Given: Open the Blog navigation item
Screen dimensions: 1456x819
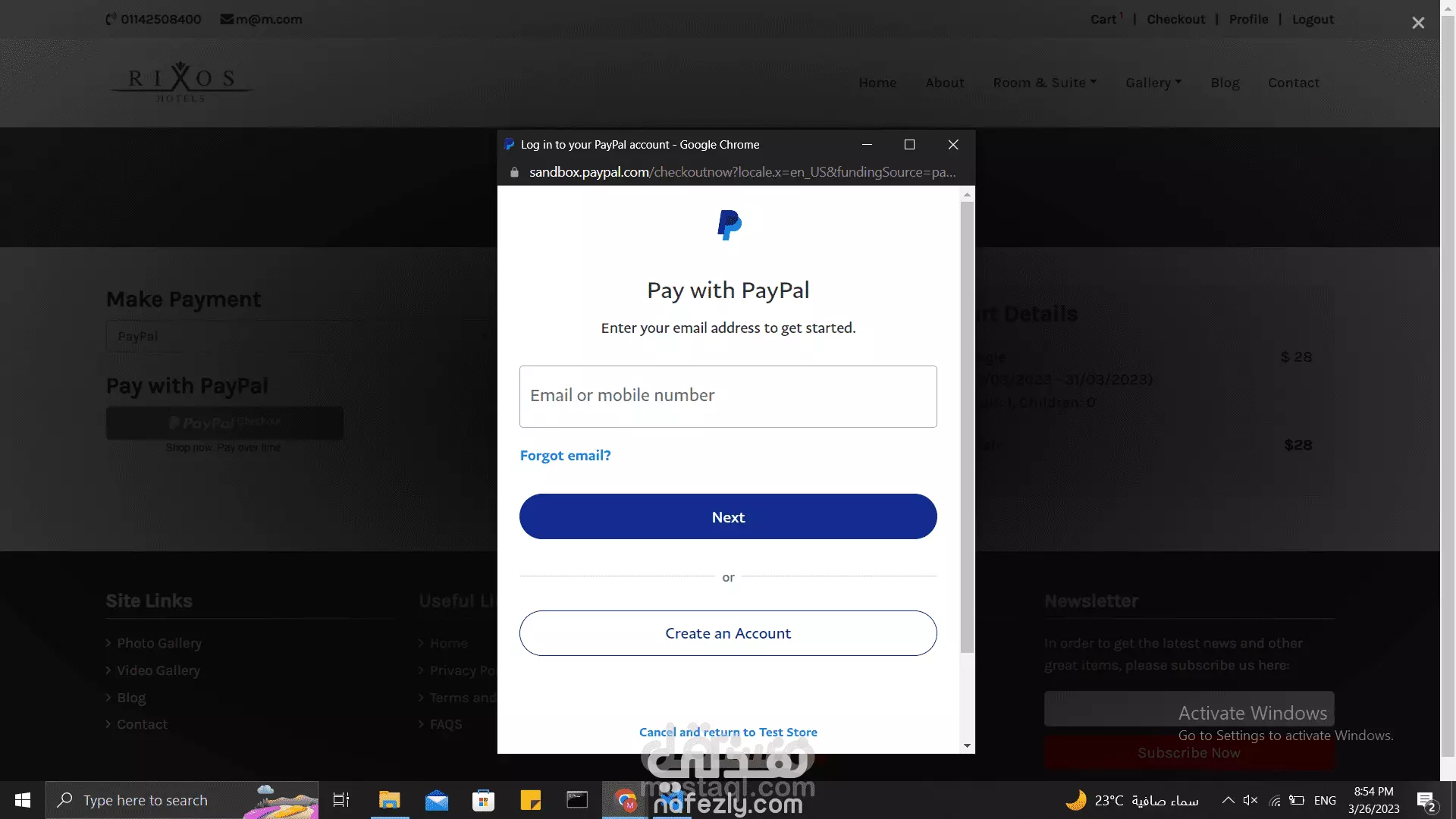Looking at the screenshot, I should tap(1225, 83).
